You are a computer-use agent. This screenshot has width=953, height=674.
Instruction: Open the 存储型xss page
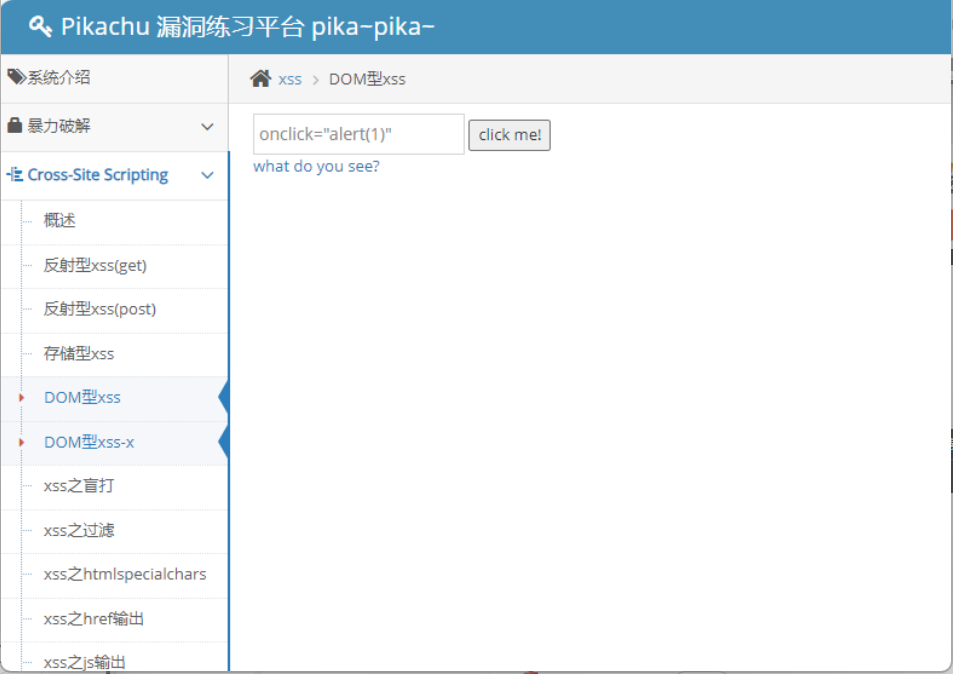point(78,353)
